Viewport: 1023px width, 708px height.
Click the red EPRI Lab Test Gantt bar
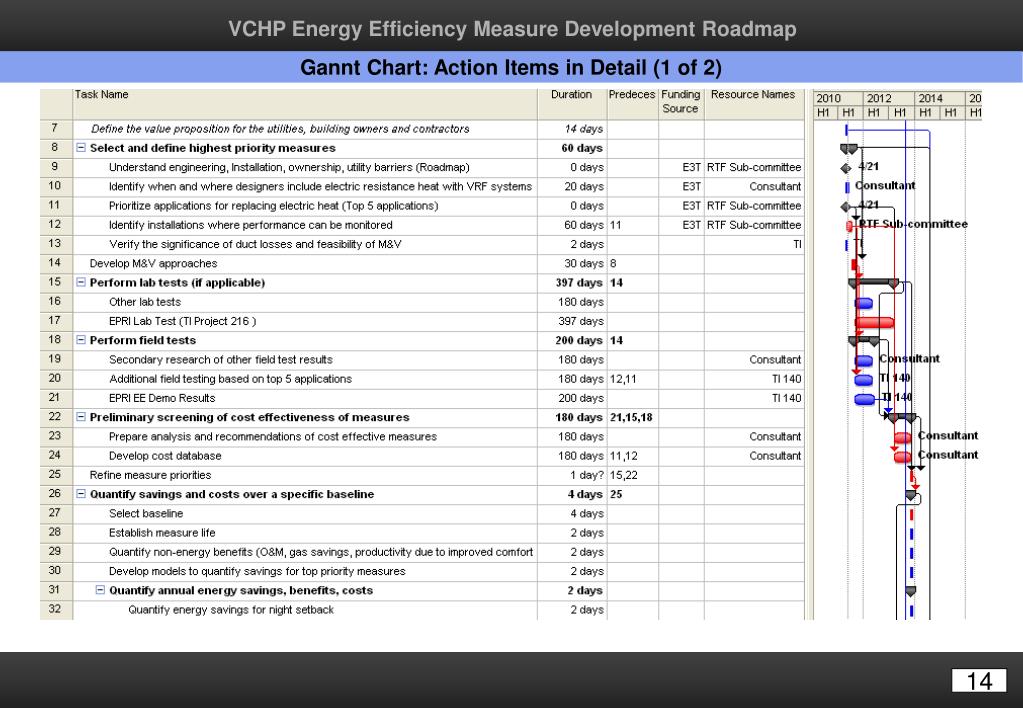(x=874, y=322)
